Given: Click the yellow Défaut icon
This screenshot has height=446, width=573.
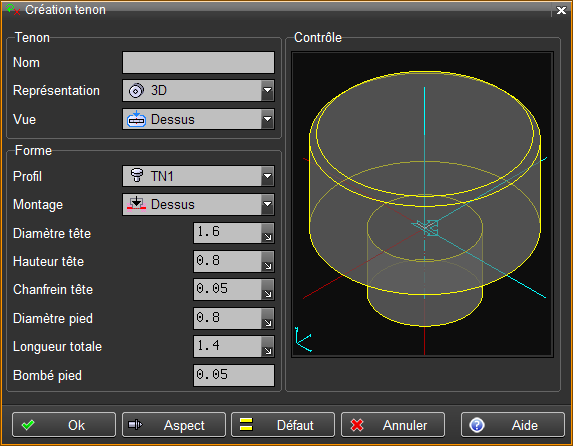Looking at the screenshot, I should (x=246, y=424).
